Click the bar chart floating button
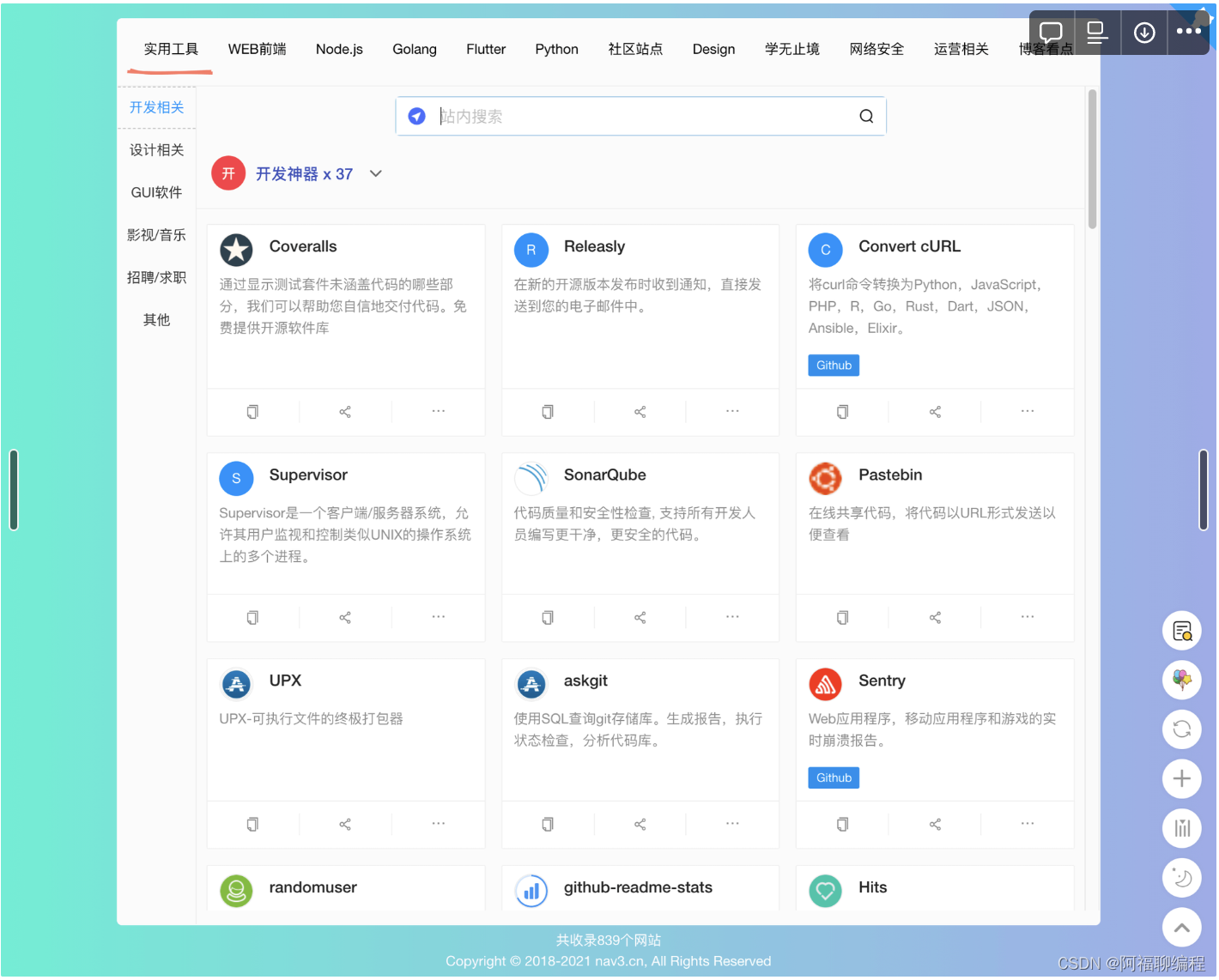Viewport: 1219px width, 980px height. (x=1182, y=829)
